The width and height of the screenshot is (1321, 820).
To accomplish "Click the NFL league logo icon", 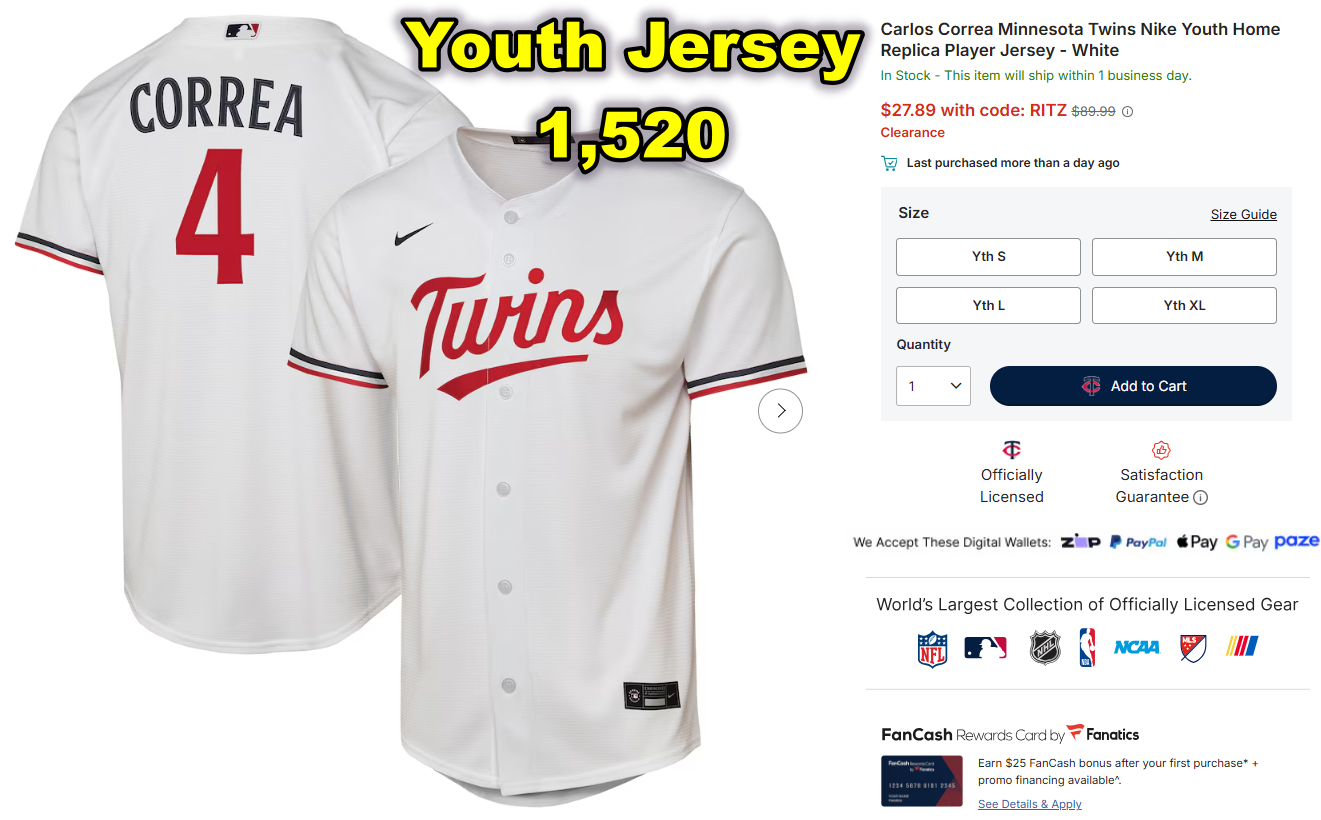I will (x=932, y=648).
